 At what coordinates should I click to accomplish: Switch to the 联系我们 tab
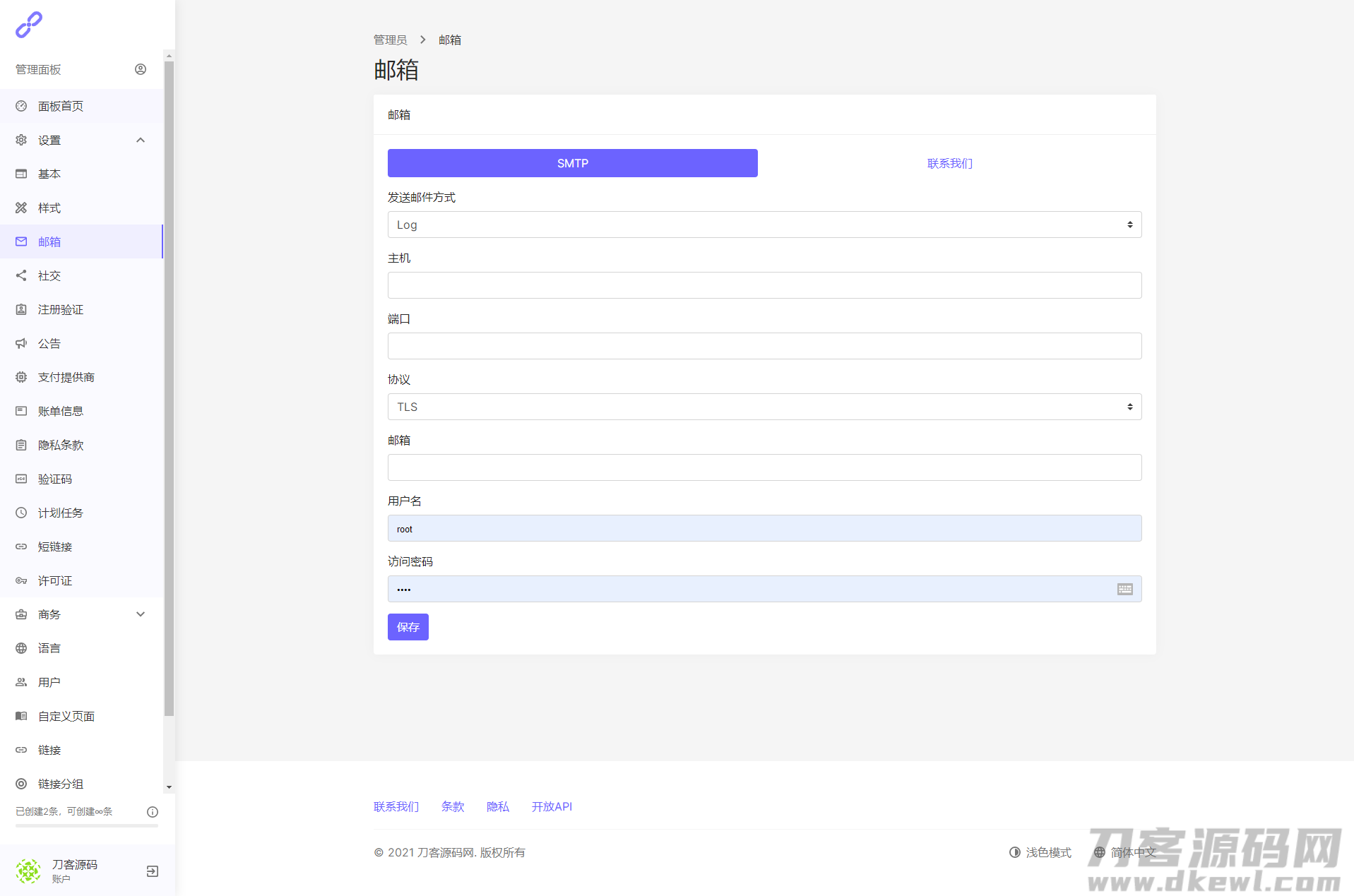(x=949, y=163)
